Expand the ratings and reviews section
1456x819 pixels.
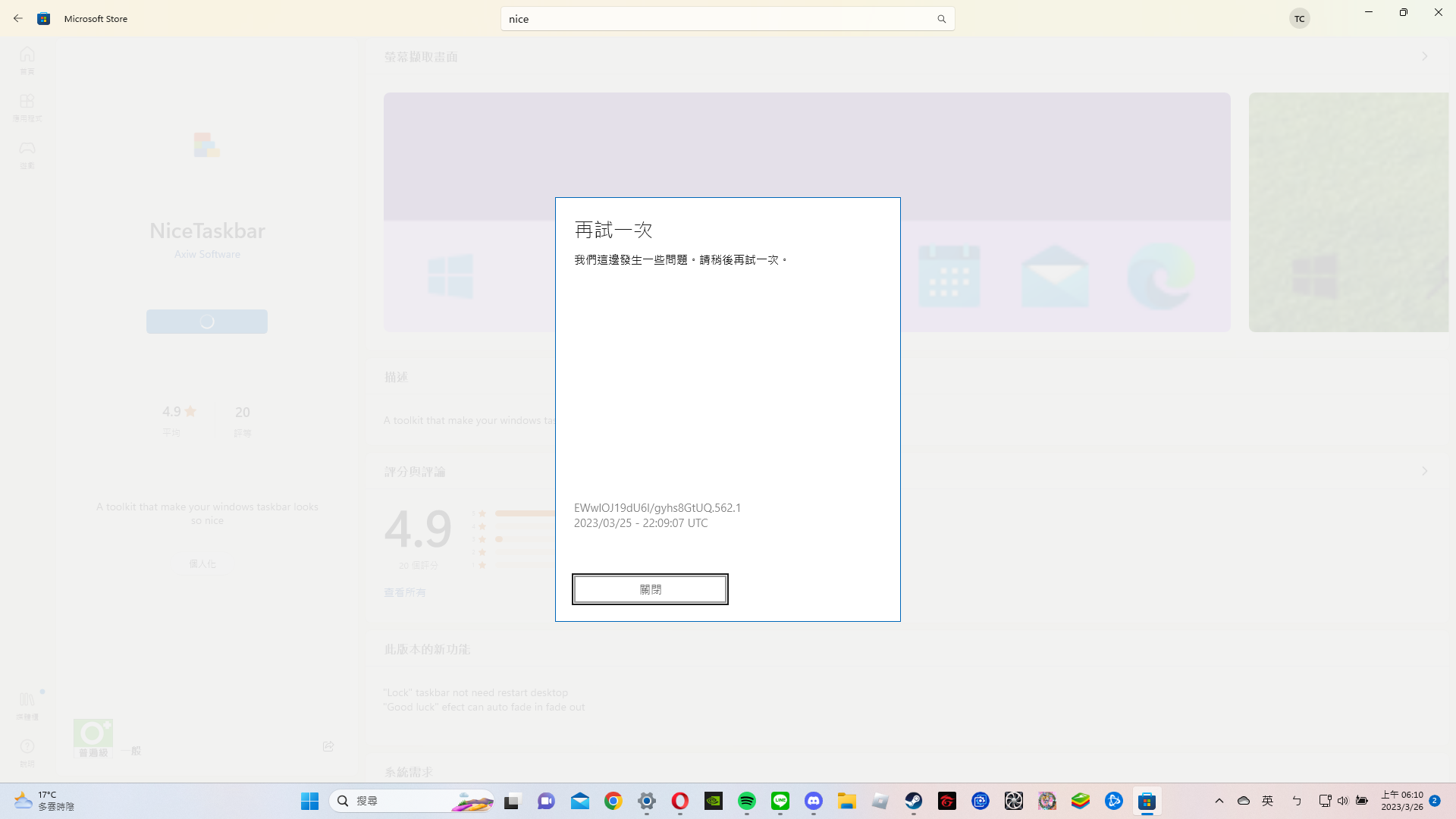[1424, 471]
